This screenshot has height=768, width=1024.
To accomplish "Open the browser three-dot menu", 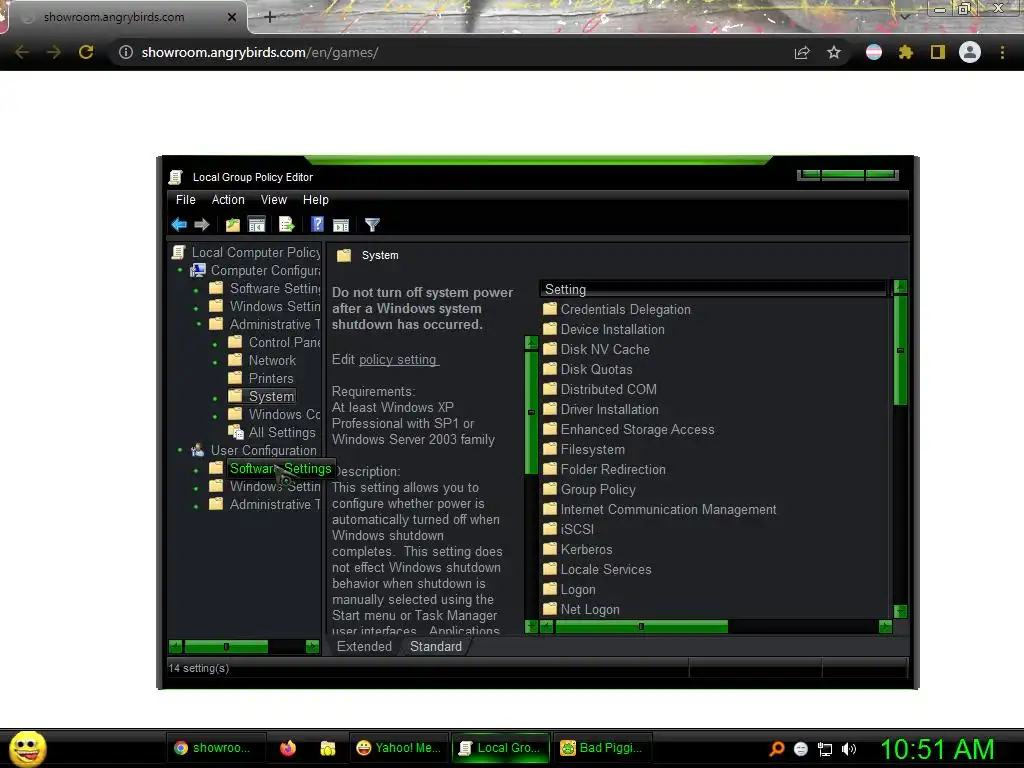I will [x=1002, y=52].
